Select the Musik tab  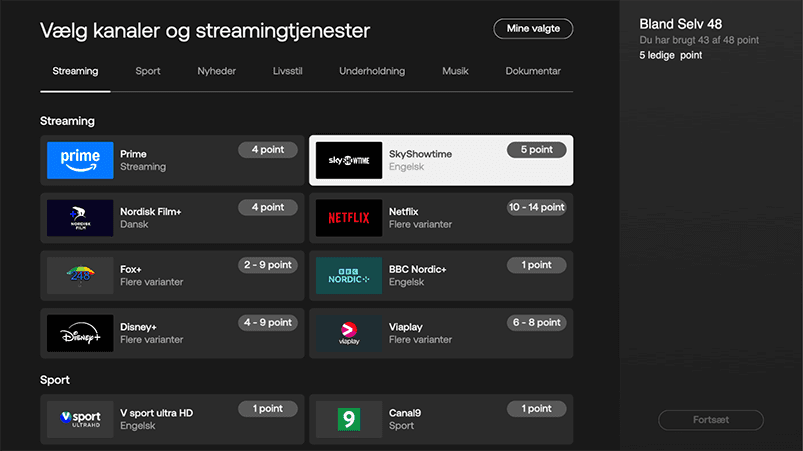[x=455, y=71]
